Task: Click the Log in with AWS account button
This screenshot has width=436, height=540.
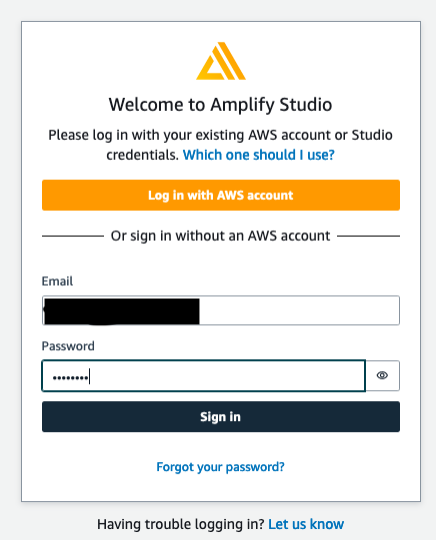Action: coord(221,195)
